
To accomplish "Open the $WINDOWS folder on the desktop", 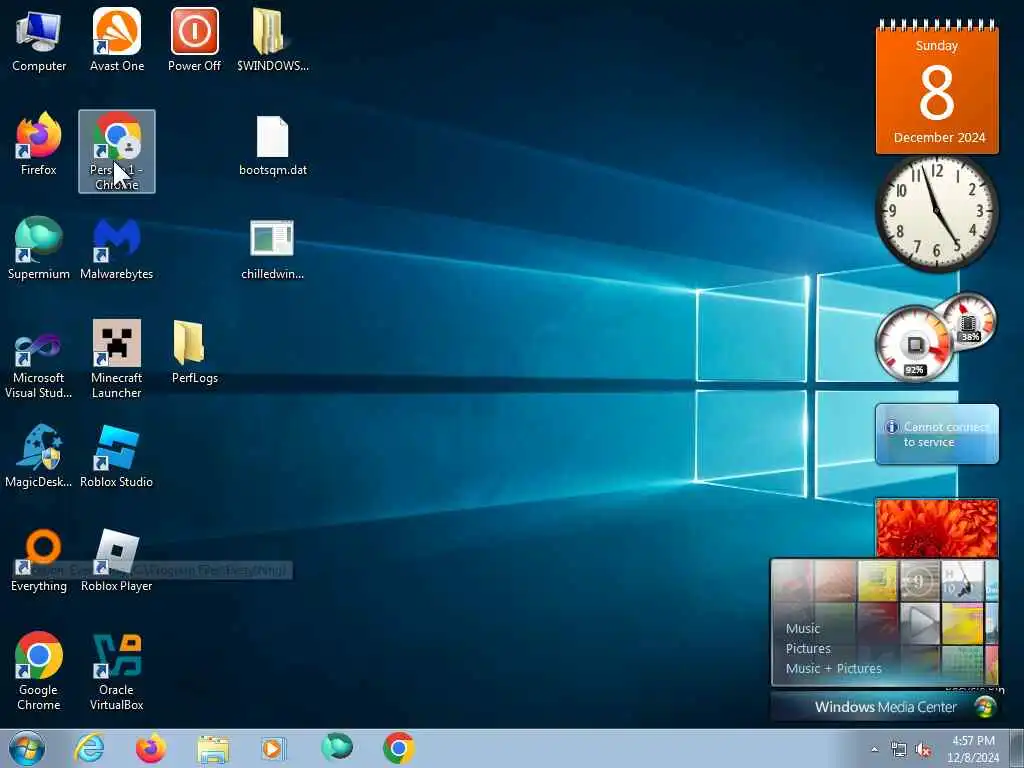I will [x=272, y=40].
